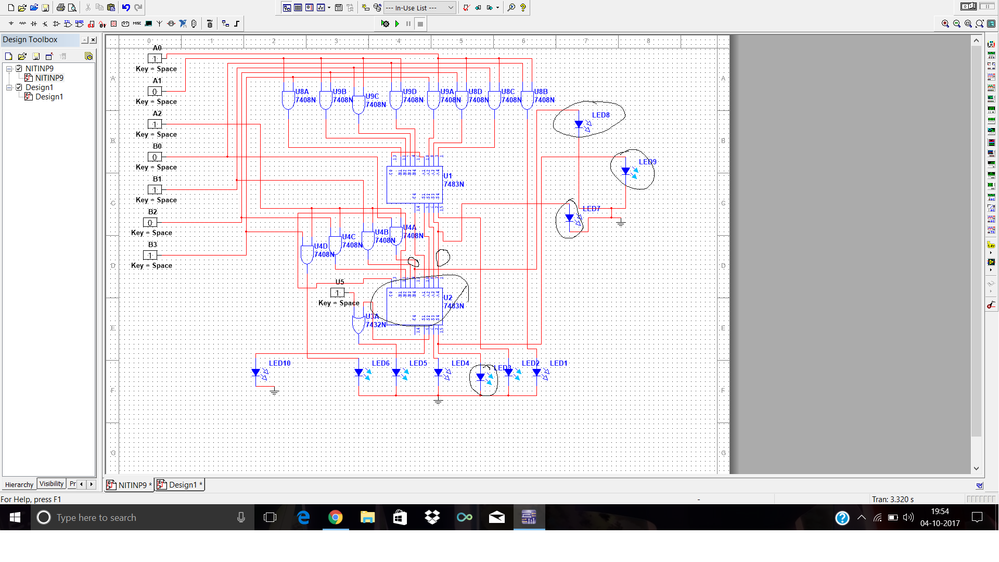Viewport: 999px width, 562px height.
Task: Create new design in Design Toolbox
Action: [x=9, y=56]
